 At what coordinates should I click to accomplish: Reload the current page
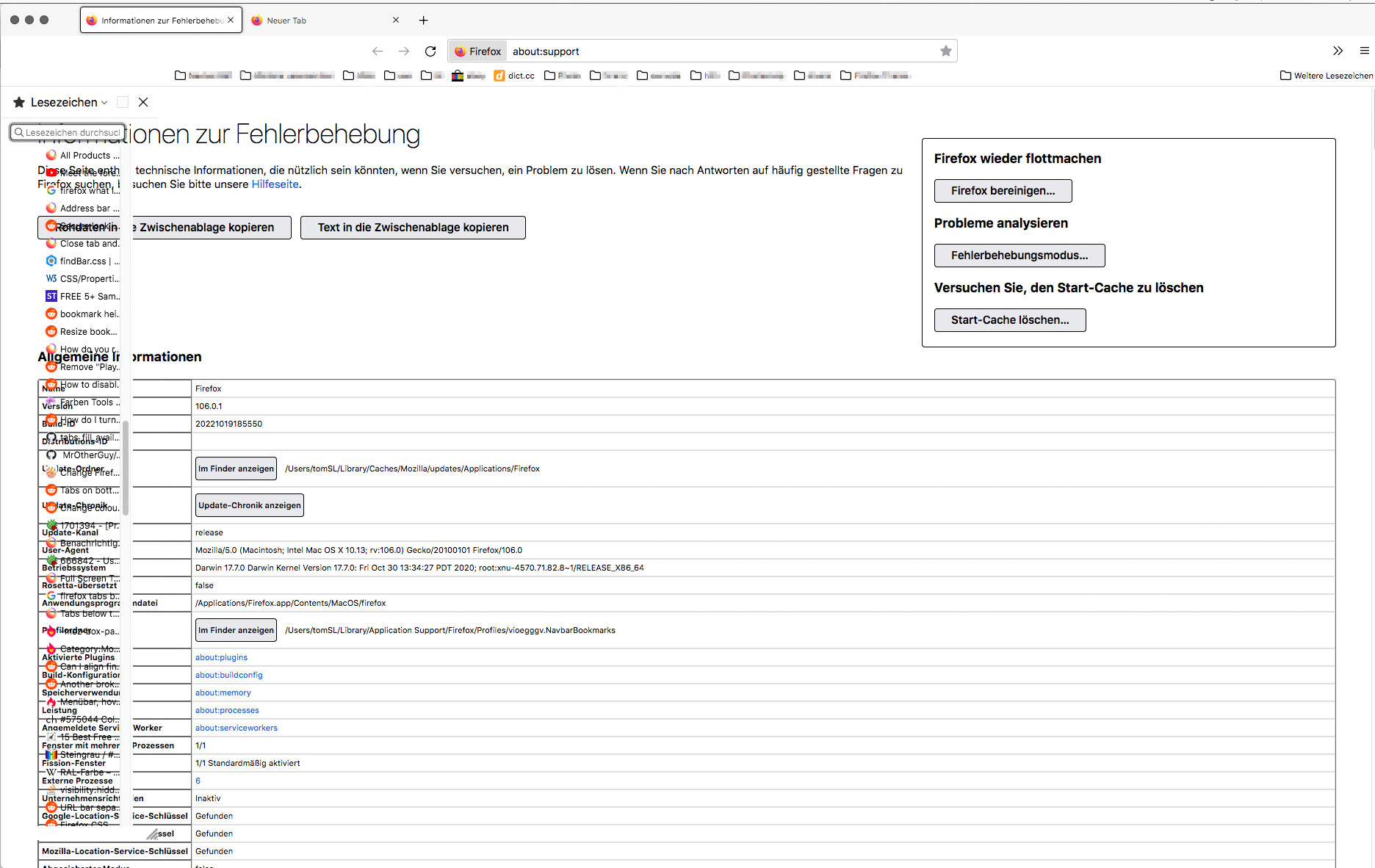(x=430, y=51)
